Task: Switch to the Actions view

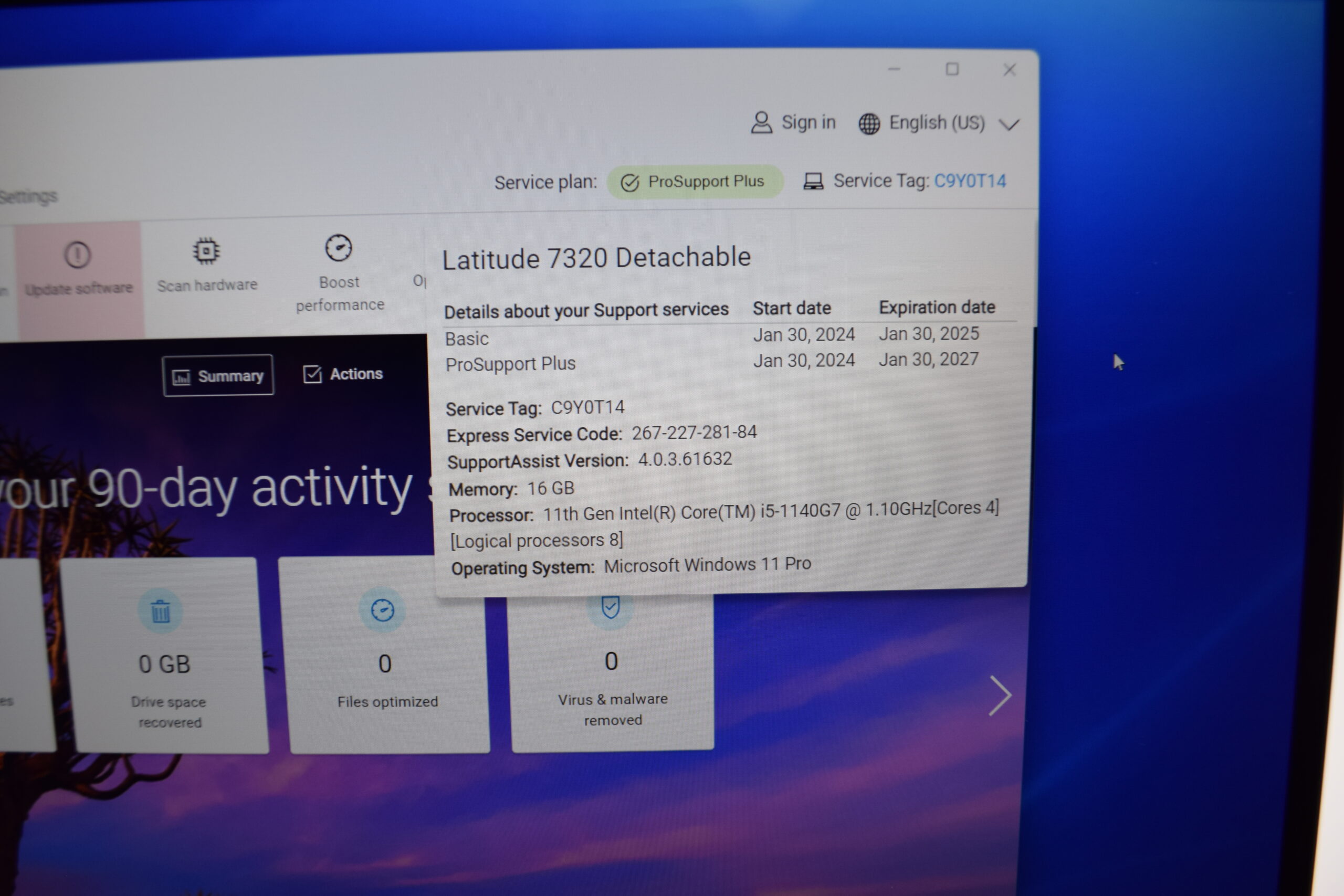Action: [342, 374]
